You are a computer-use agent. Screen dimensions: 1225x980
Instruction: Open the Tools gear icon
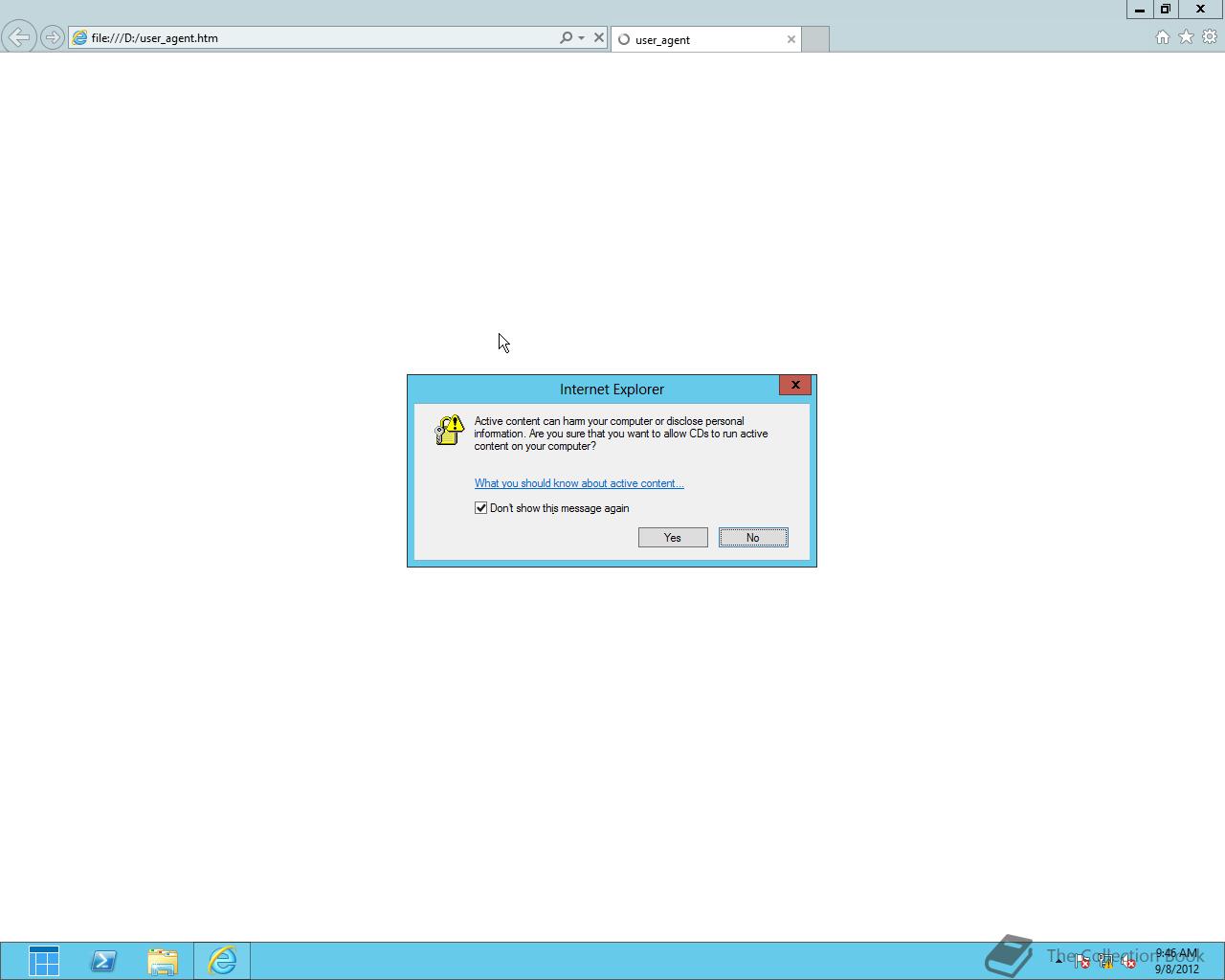1210,37
